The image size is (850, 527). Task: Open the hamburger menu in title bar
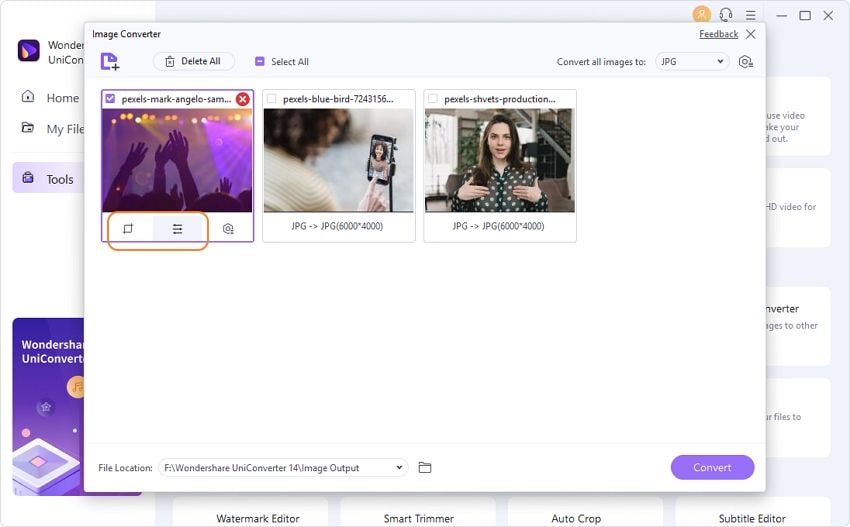click(x=751, y=15)
